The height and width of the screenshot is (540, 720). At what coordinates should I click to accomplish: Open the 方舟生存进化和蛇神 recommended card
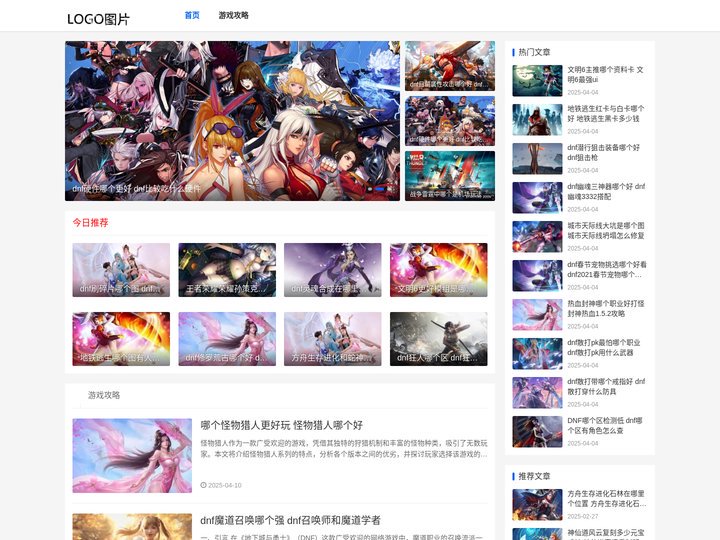333,339
